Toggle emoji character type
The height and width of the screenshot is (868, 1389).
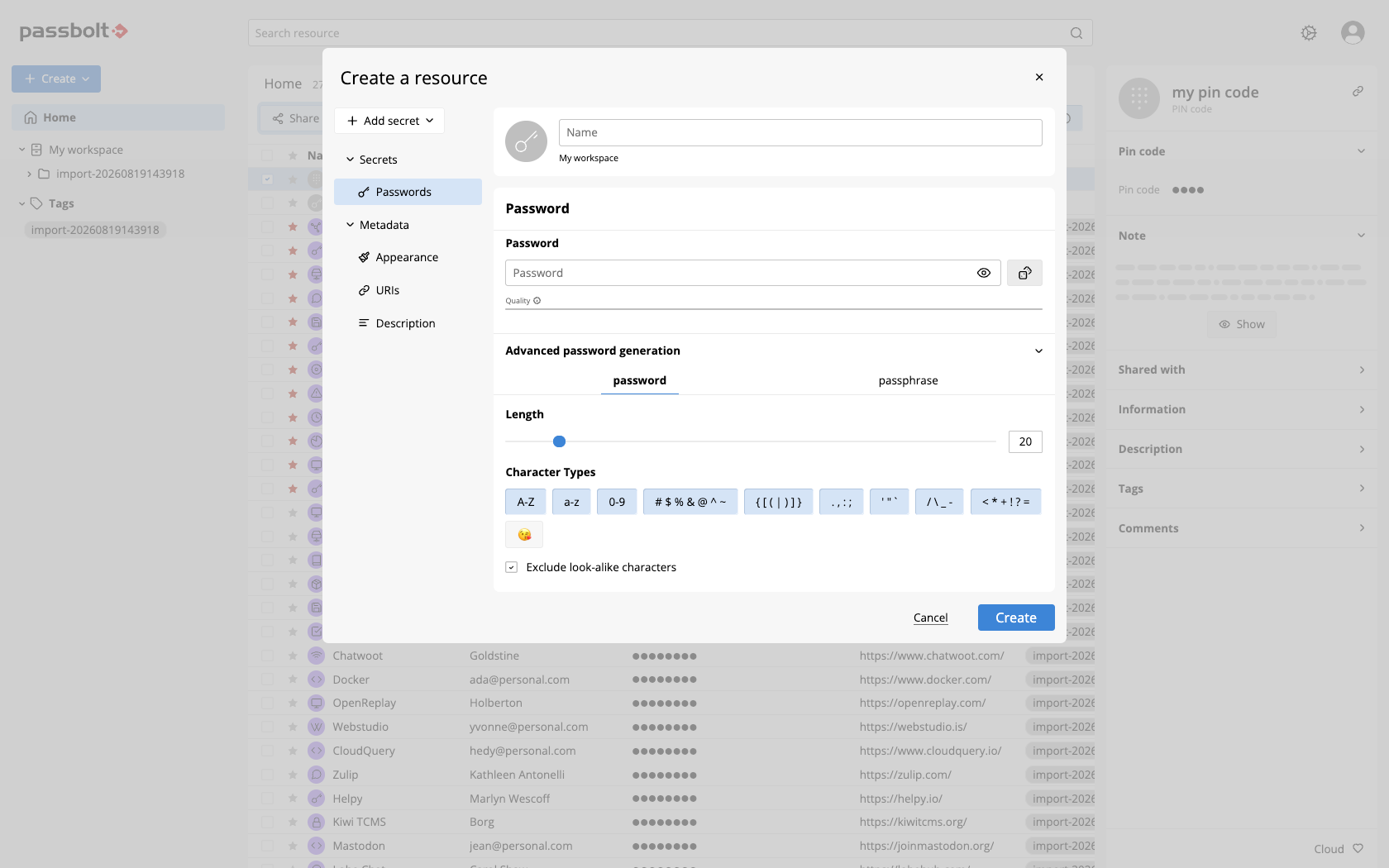point(524,535)
